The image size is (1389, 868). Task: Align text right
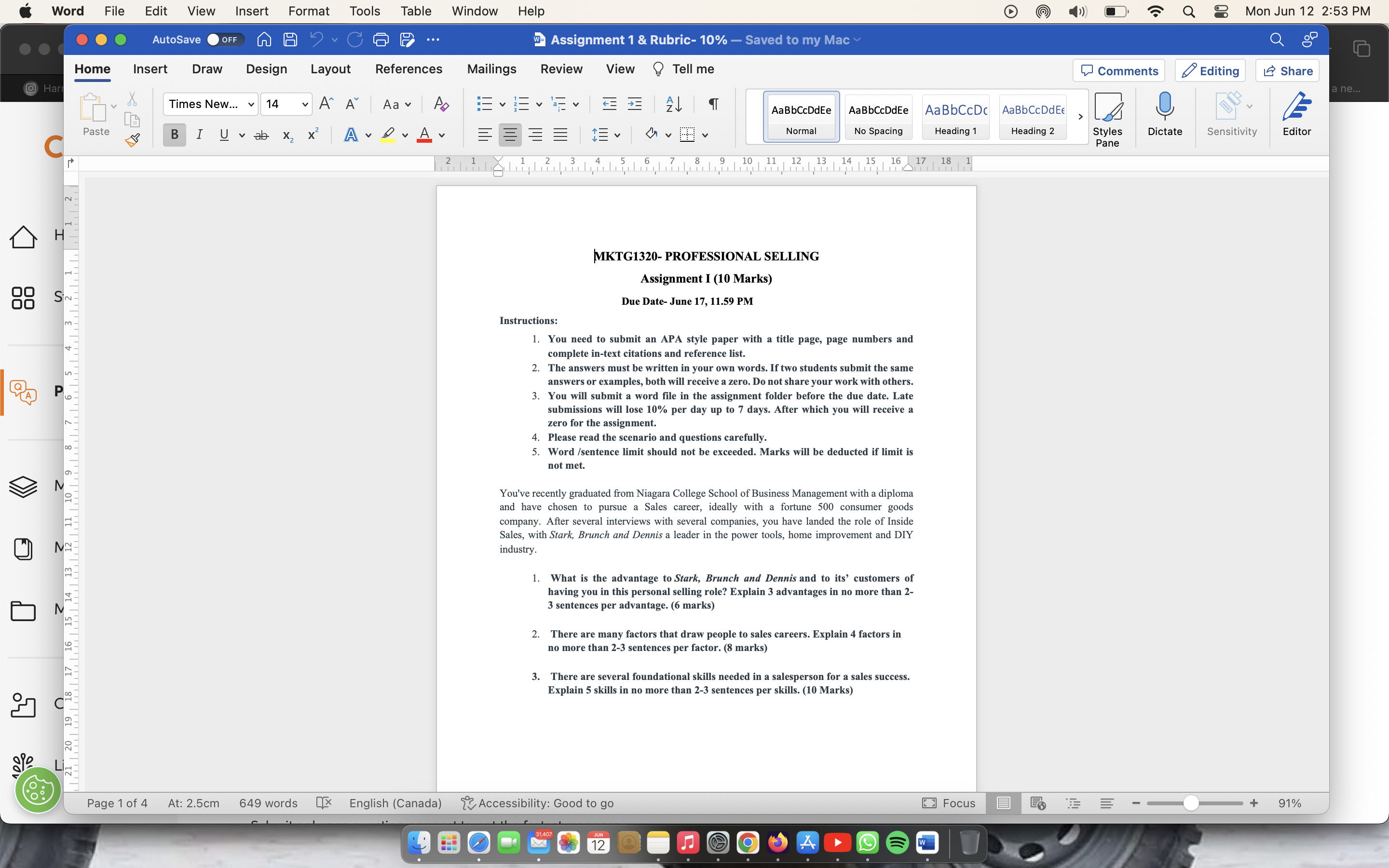point(535,135)
